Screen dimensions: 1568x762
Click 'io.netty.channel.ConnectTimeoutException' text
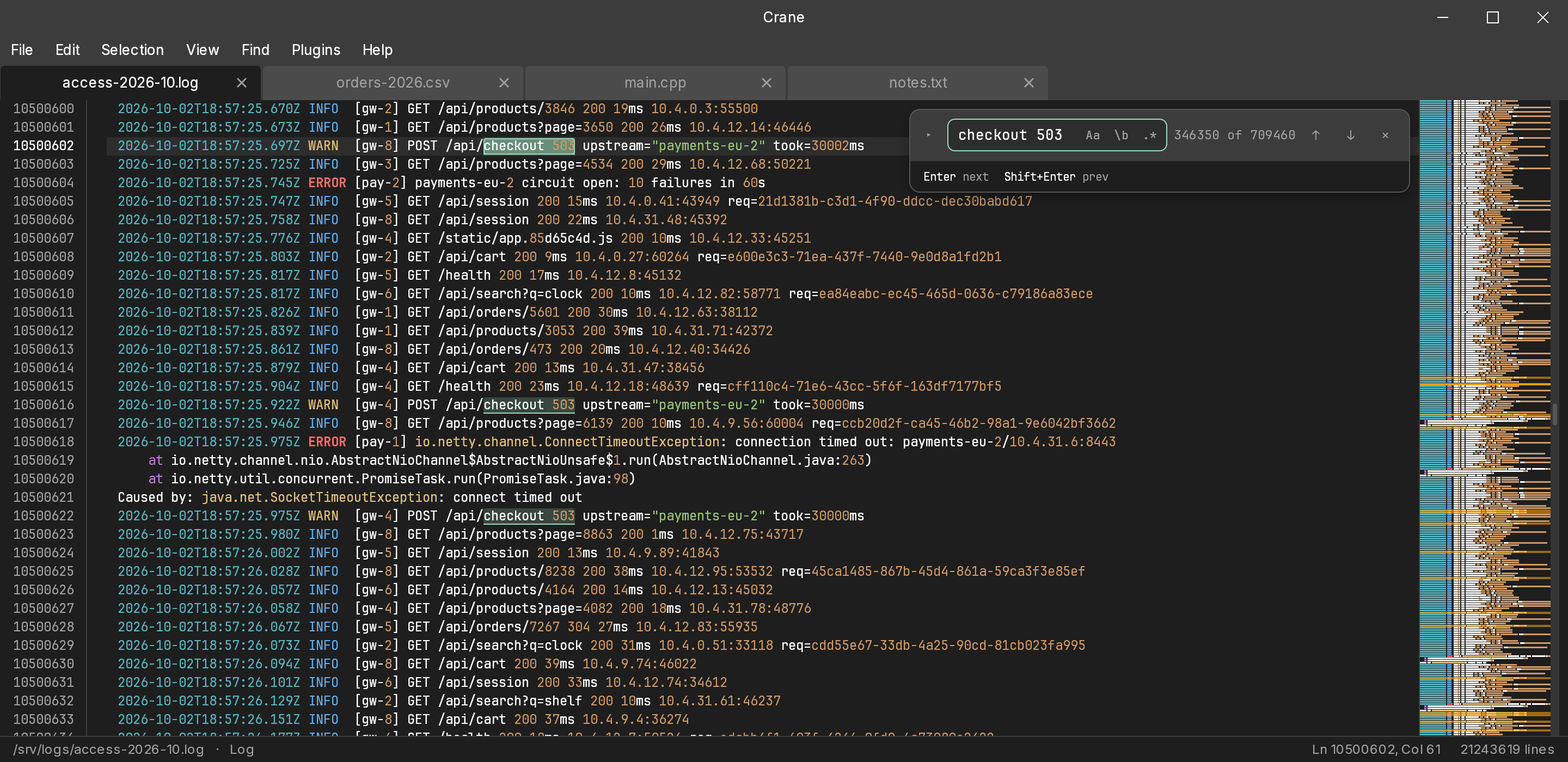click(567, 442)
